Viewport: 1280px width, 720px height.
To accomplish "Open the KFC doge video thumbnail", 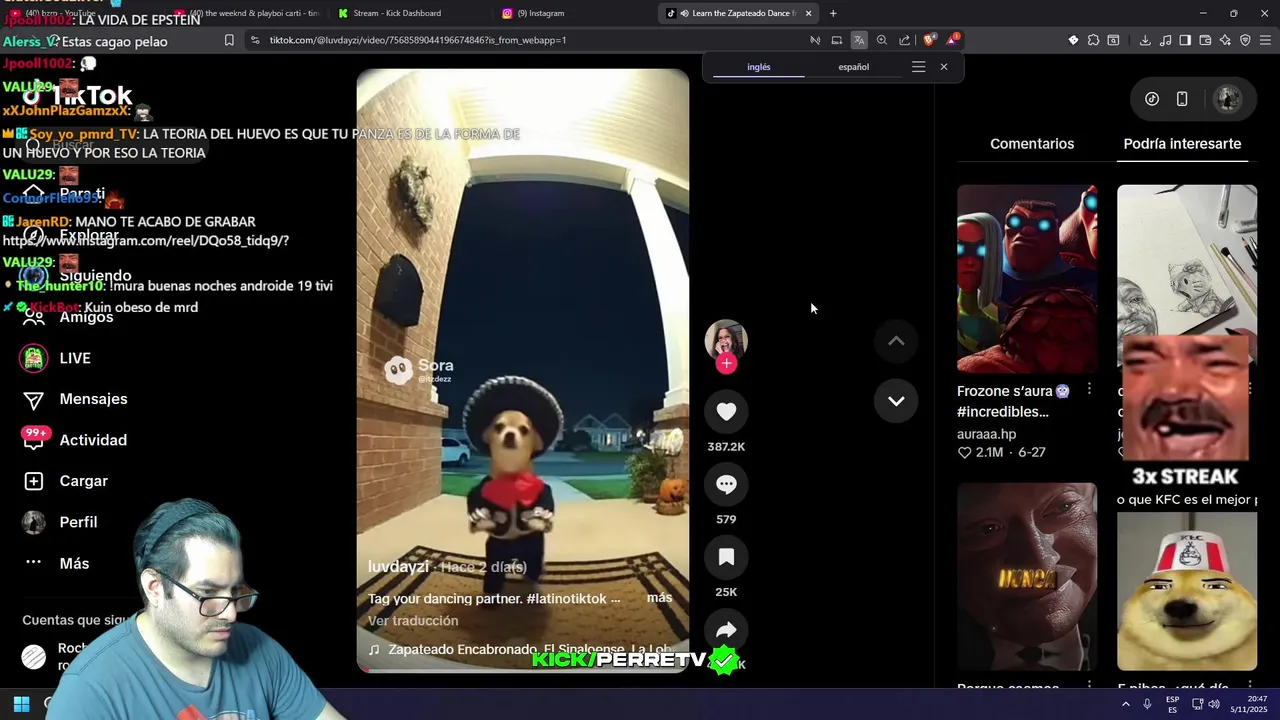I will [x=1187, y=590].
